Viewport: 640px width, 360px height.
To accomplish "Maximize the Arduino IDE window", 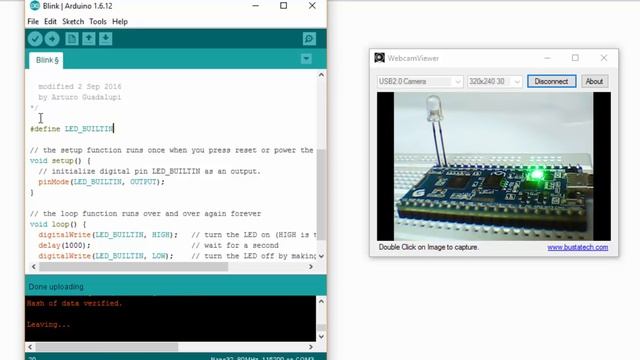I will [x=283, y=6].
